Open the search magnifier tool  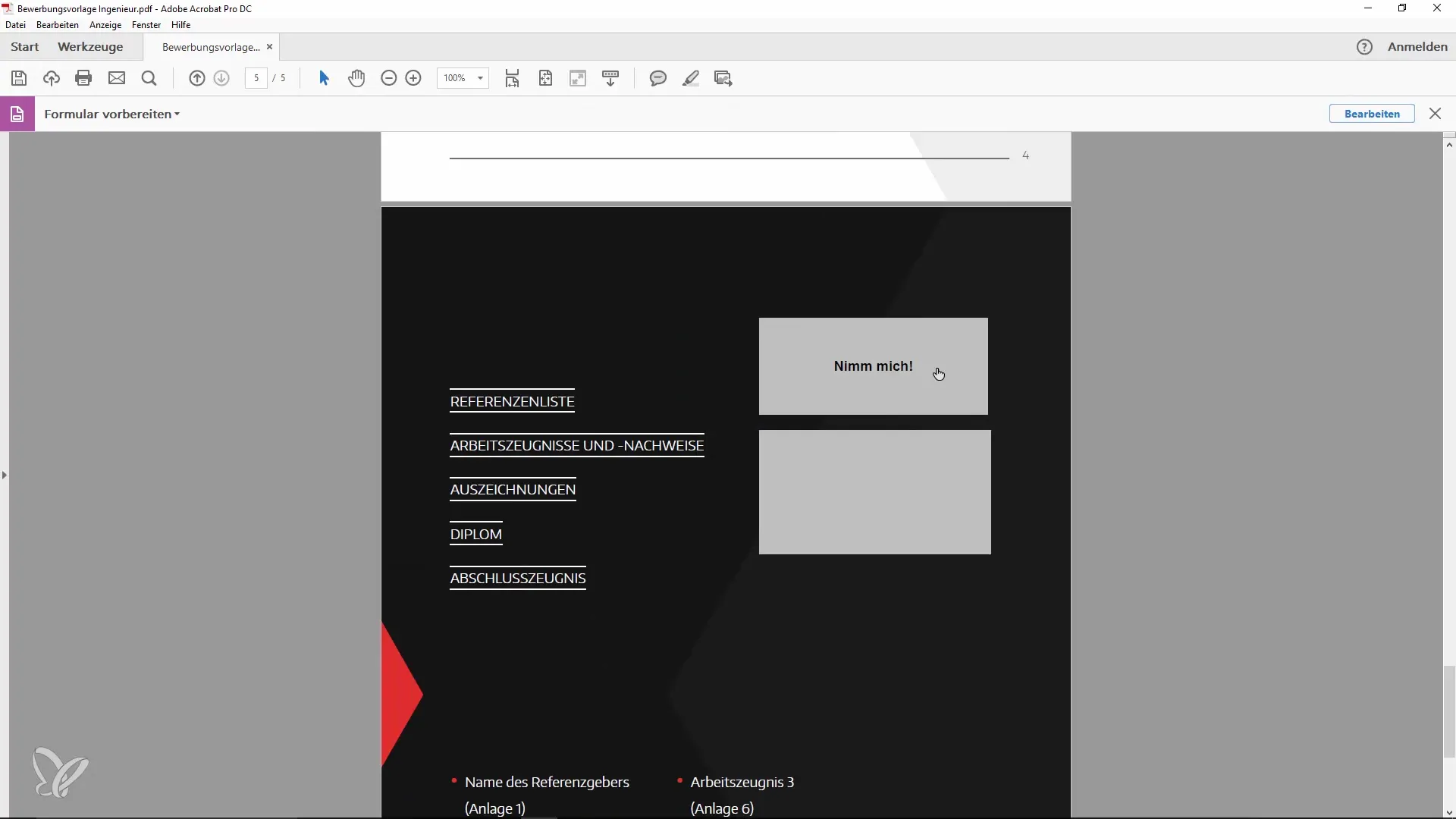149,78
